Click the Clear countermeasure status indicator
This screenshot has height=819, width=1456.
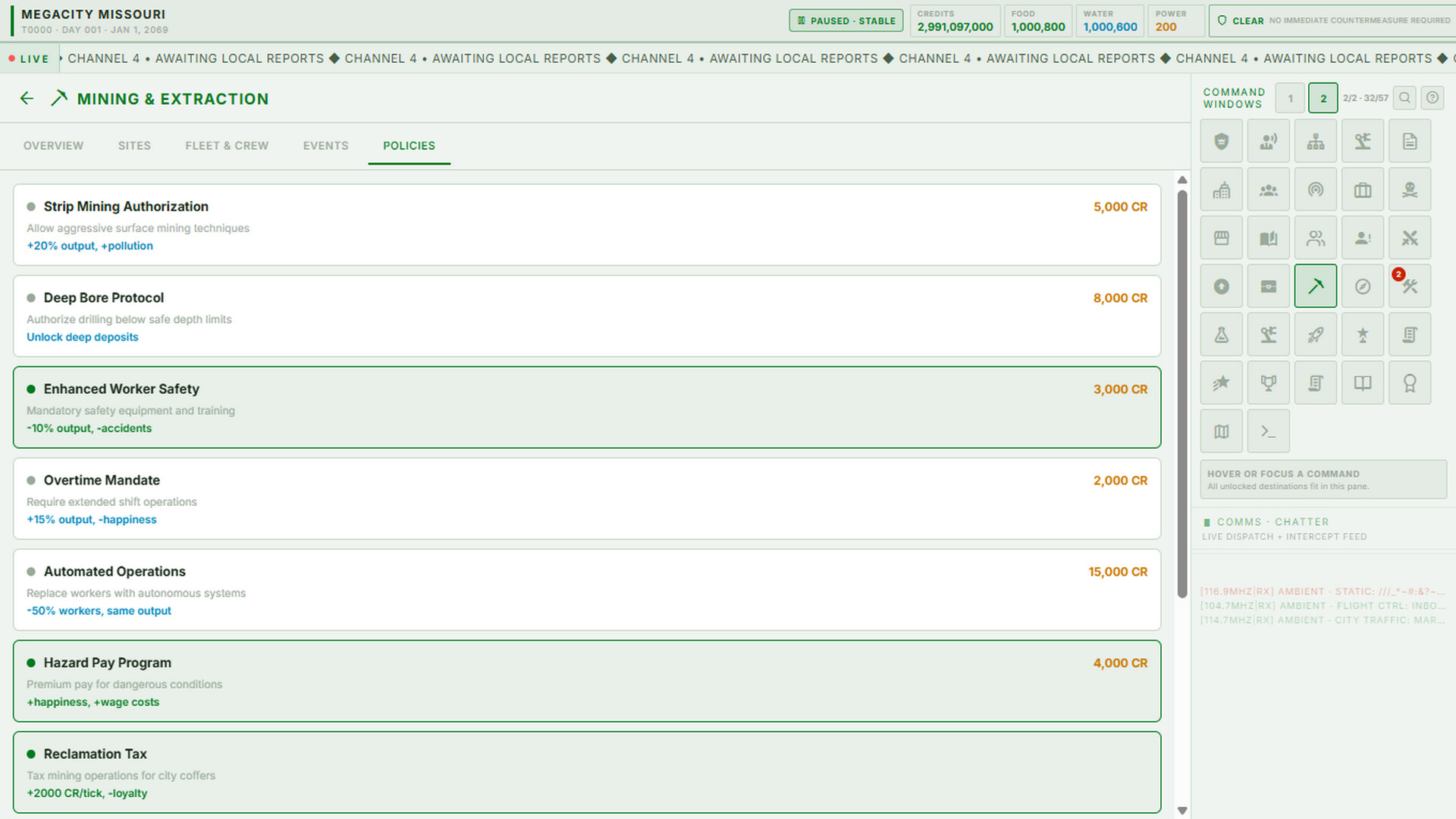click(1332, 20)
